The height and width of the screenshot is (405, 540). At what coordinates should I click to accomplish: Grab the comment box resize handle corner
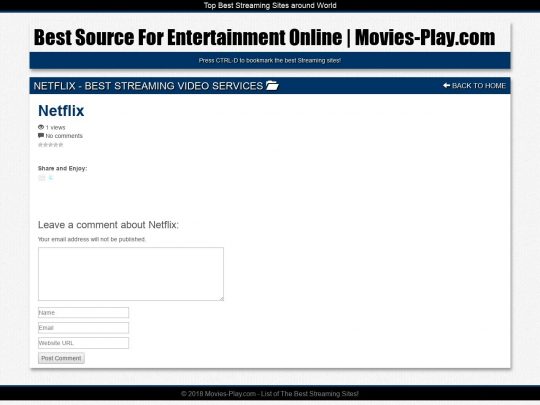click(221, 299)
